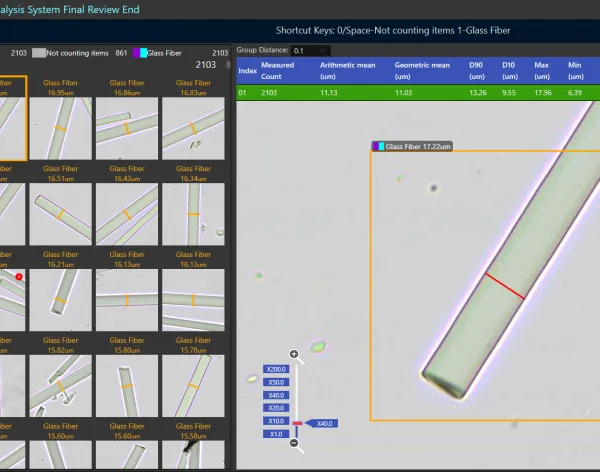Click the 11.13 arithmetic mean value
The height and width of the screenshot is (472, 600).
point(328,93)
